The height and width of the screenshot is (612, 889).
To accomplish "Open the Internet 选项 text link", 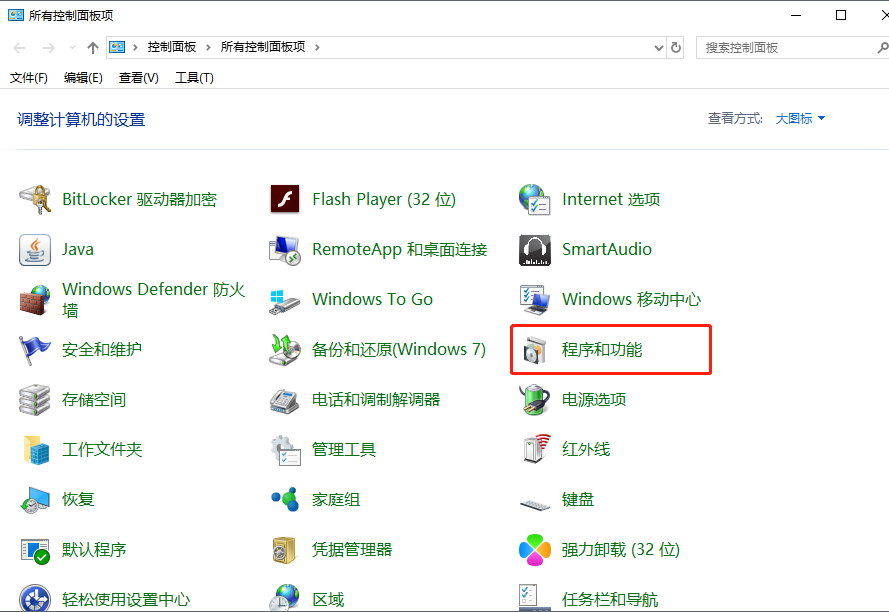I will 611,200.
